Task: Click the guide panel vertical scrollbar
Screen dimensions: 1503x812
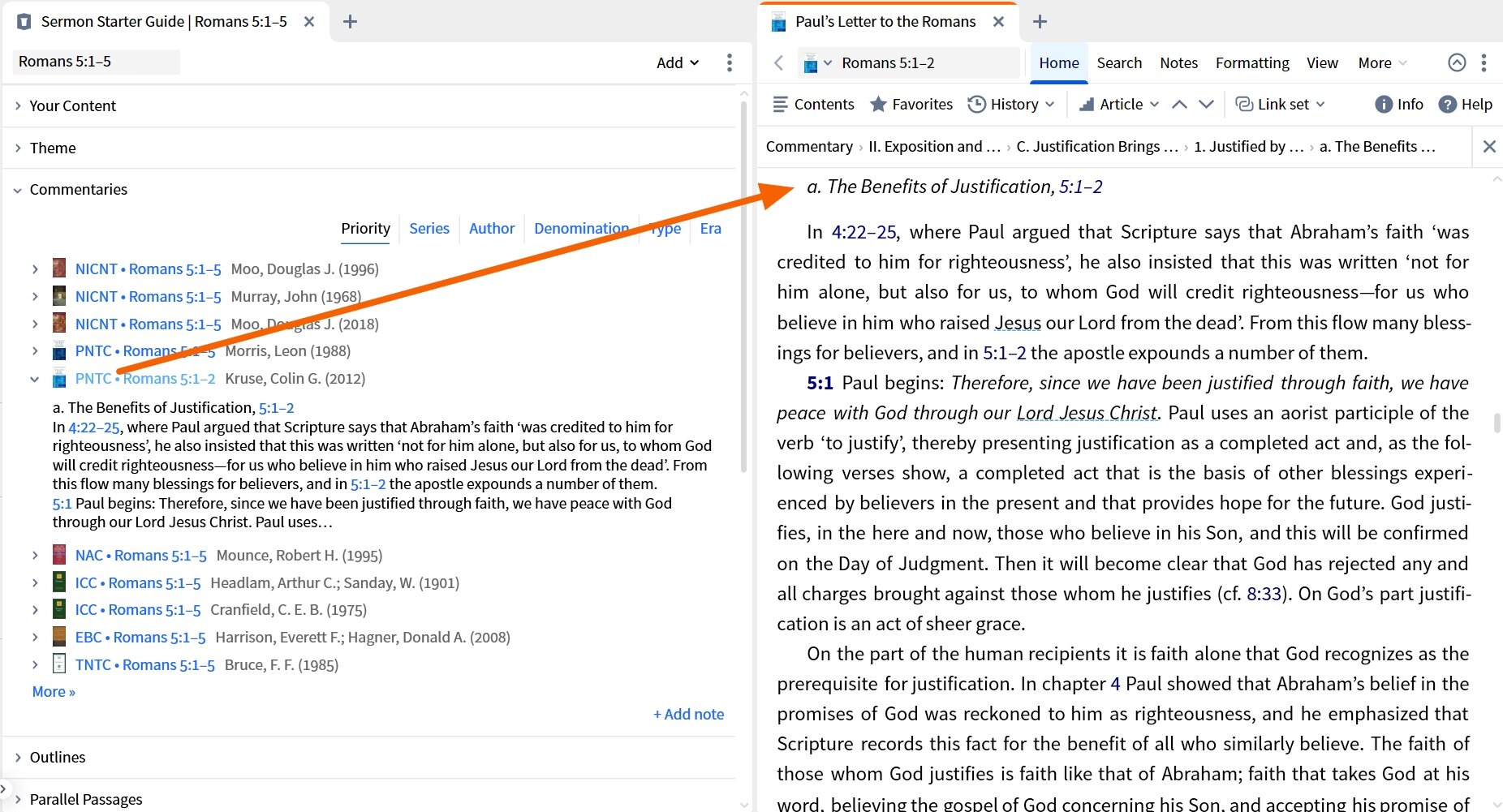Action: click(743, 284)
